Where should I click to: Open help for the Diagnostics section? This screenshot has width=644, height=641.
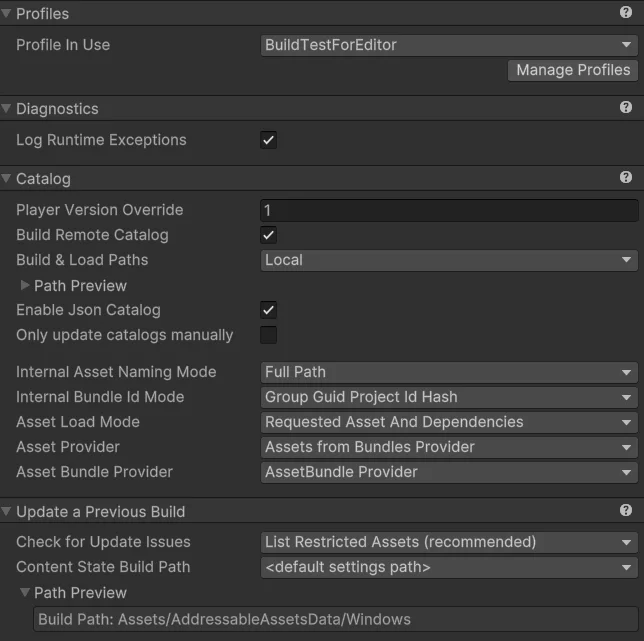[626, 107]
